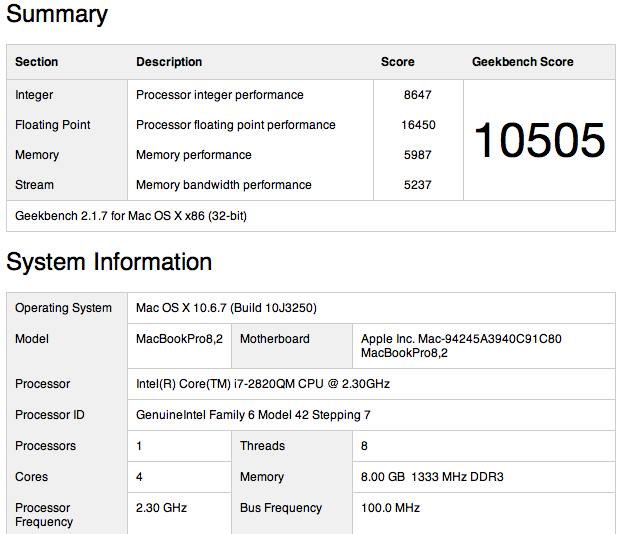Select the Processors count value 1

pos(139,446)
